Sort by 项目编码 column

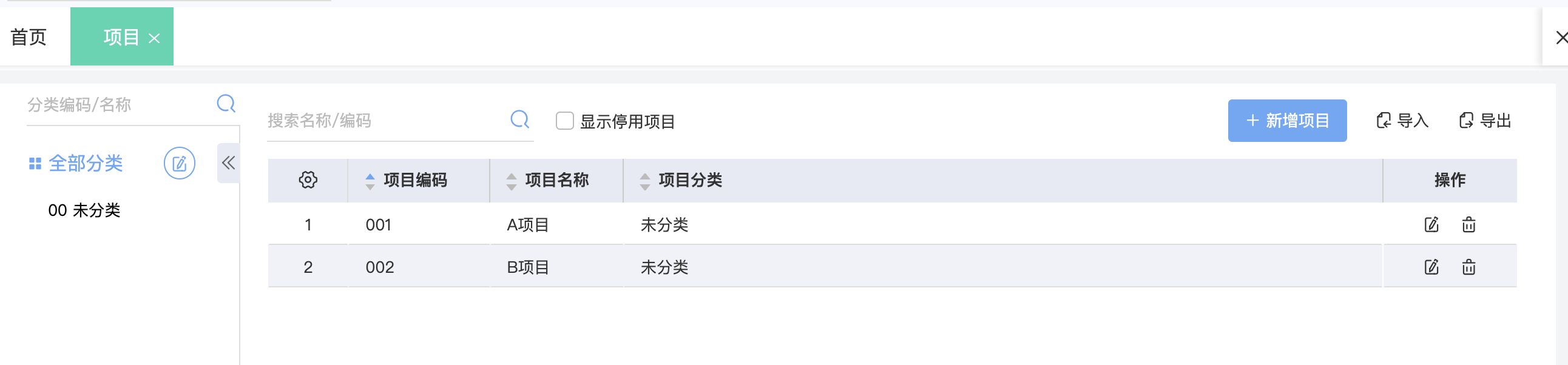click(370, 181)
